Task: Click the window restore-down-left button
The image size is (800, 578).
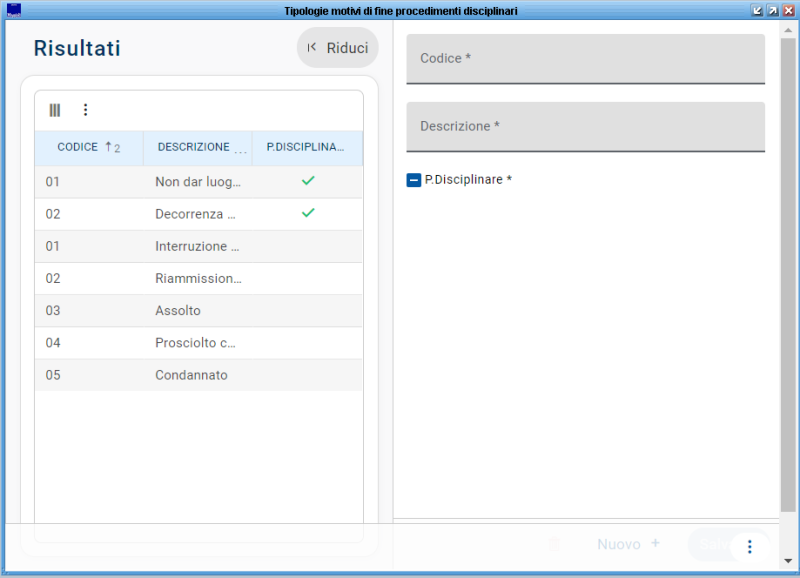Action: point(757,11)
